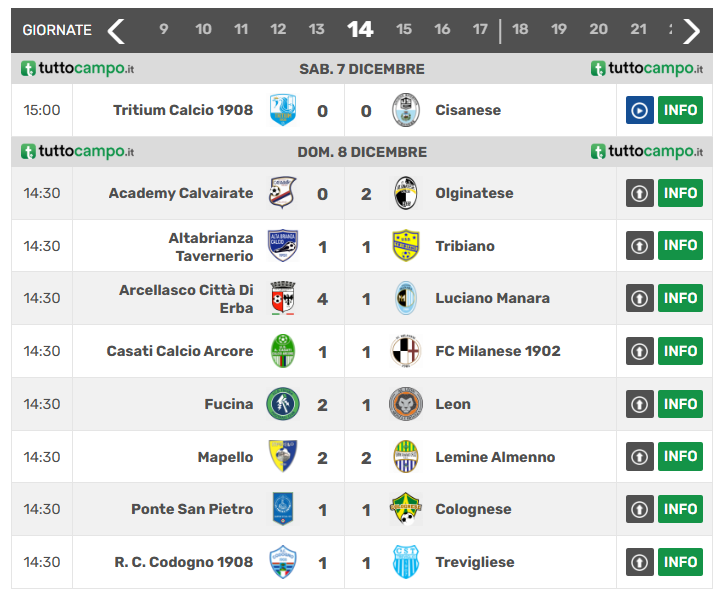Click the Leon lion crest
Screen dimensions: 718x590
pyautogui.click(x=405, y=404)
